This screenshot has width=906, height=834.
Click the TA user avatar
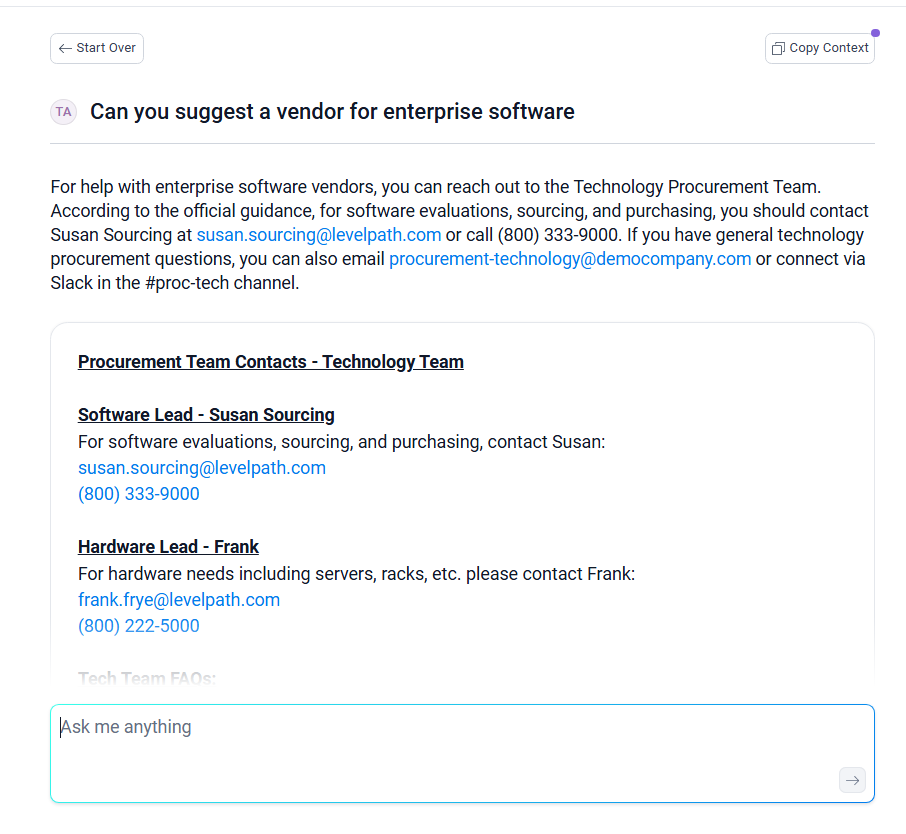click(63, 112)
